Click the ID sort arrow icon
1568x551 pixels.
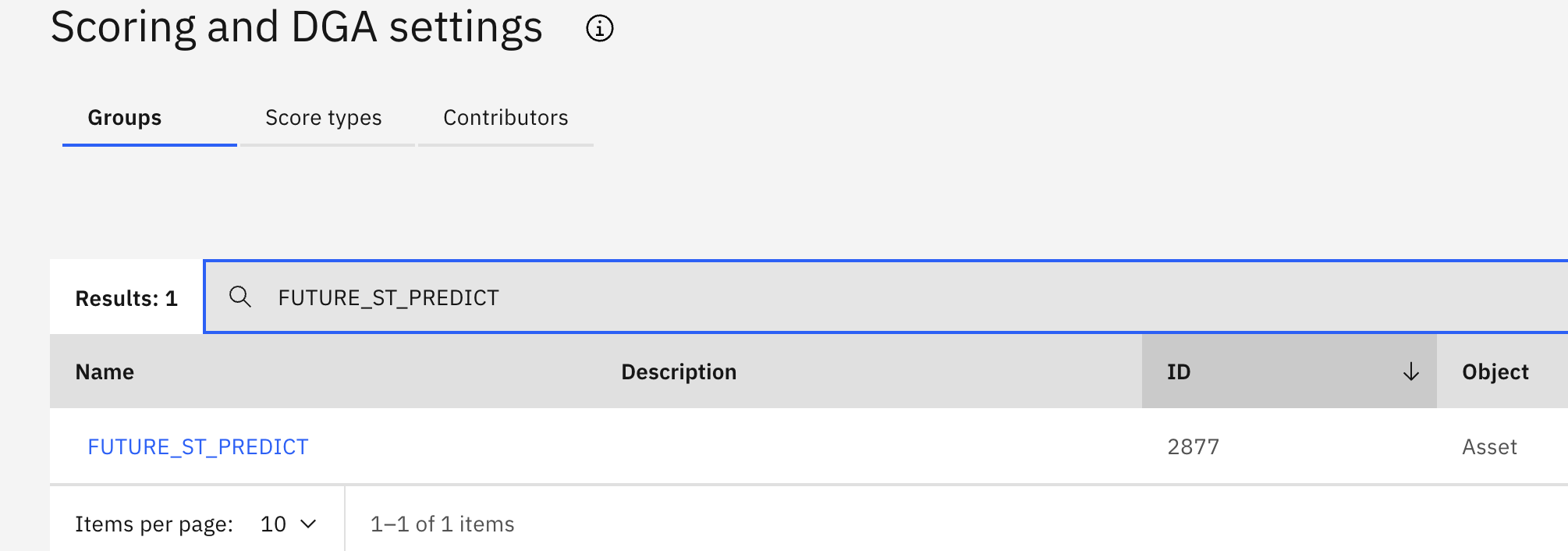click(1410, 371)
